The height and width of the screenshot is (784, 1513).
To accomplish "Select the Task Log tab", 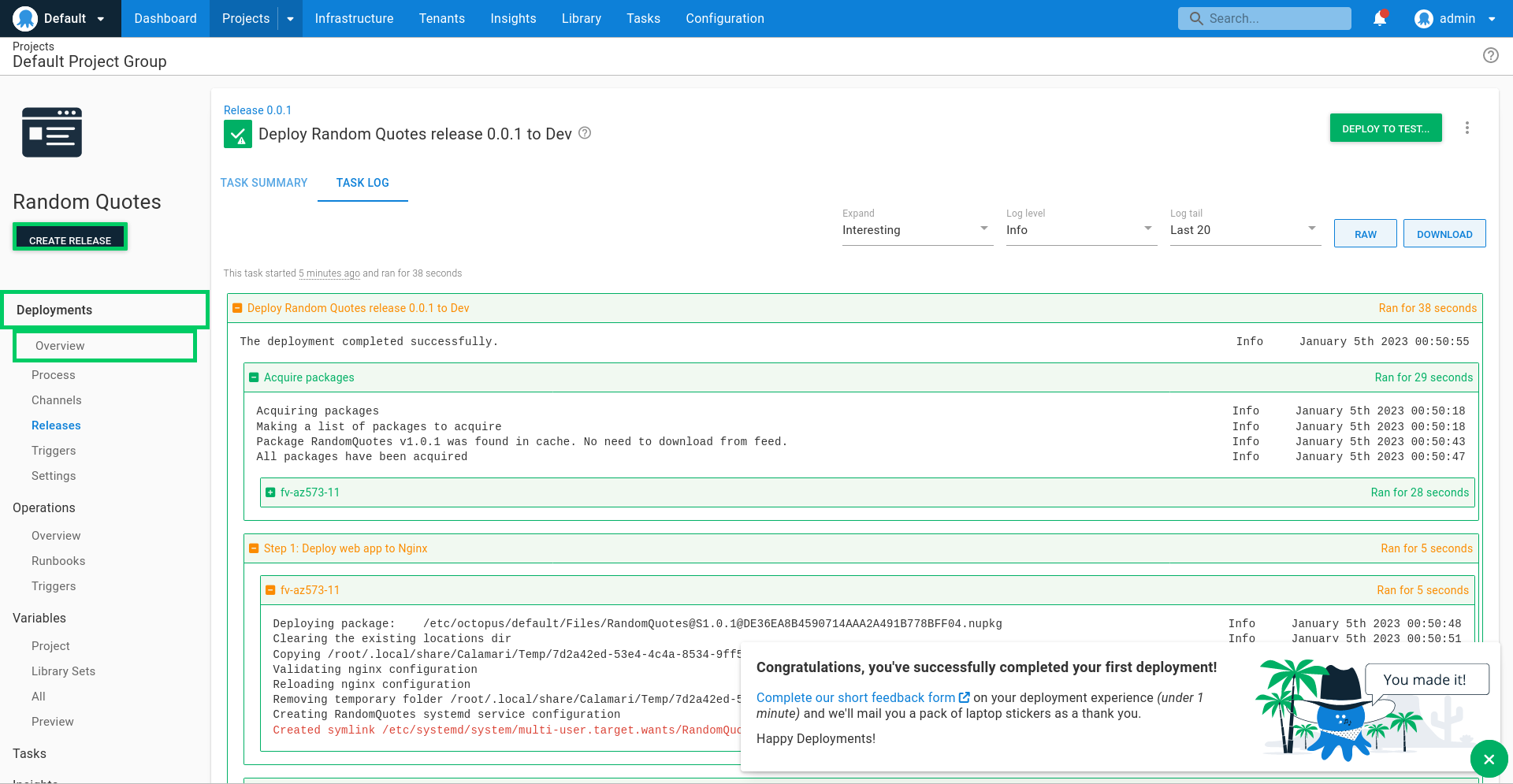I will click(362, 183).
